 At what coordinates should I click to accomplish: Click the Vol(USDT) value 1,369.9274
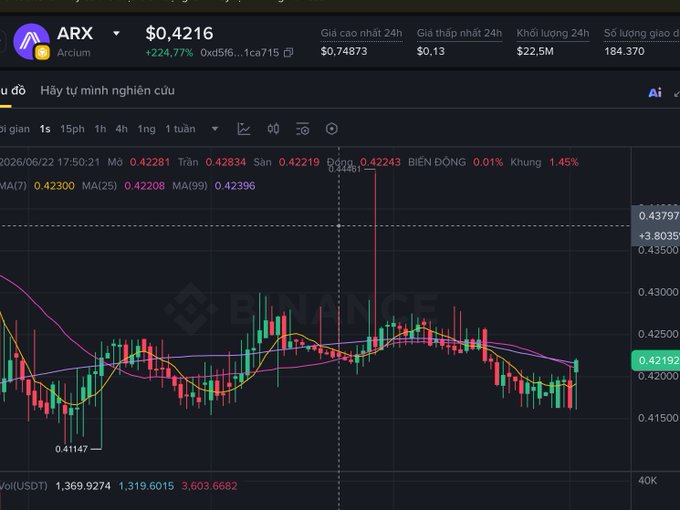pyautogui.click(x=83, y=486)
